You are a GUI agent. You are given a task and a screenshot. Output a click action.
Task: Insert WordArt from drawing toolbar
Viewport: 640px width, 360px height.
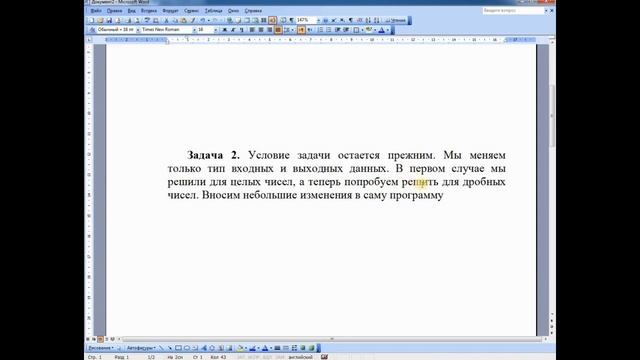pyautogui.click(x=204, y=348)
